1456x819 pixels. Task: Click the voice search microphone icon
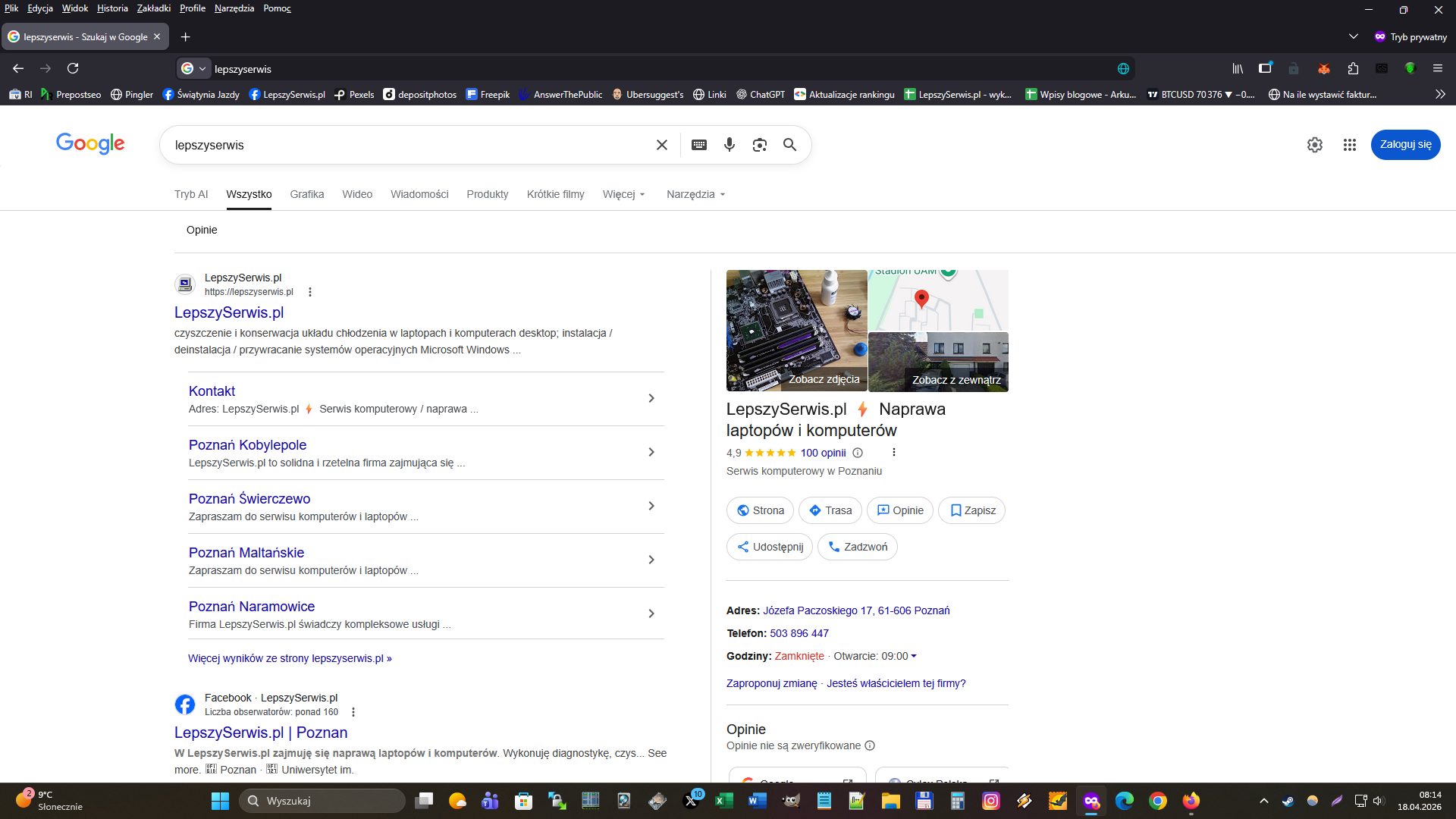729,145
